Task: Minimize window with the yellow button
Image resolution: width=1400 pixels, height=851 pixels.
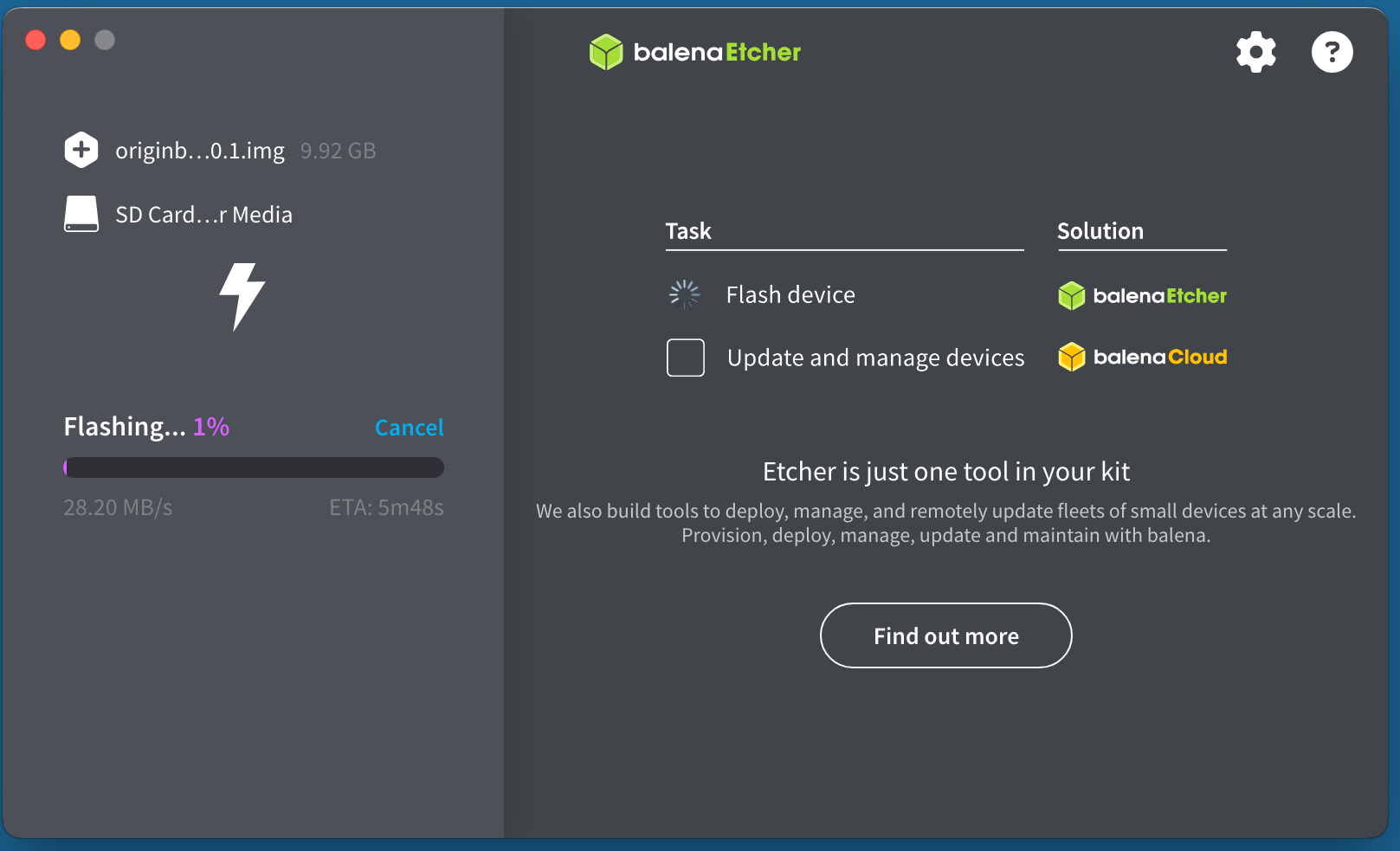Action: point(70,40)
